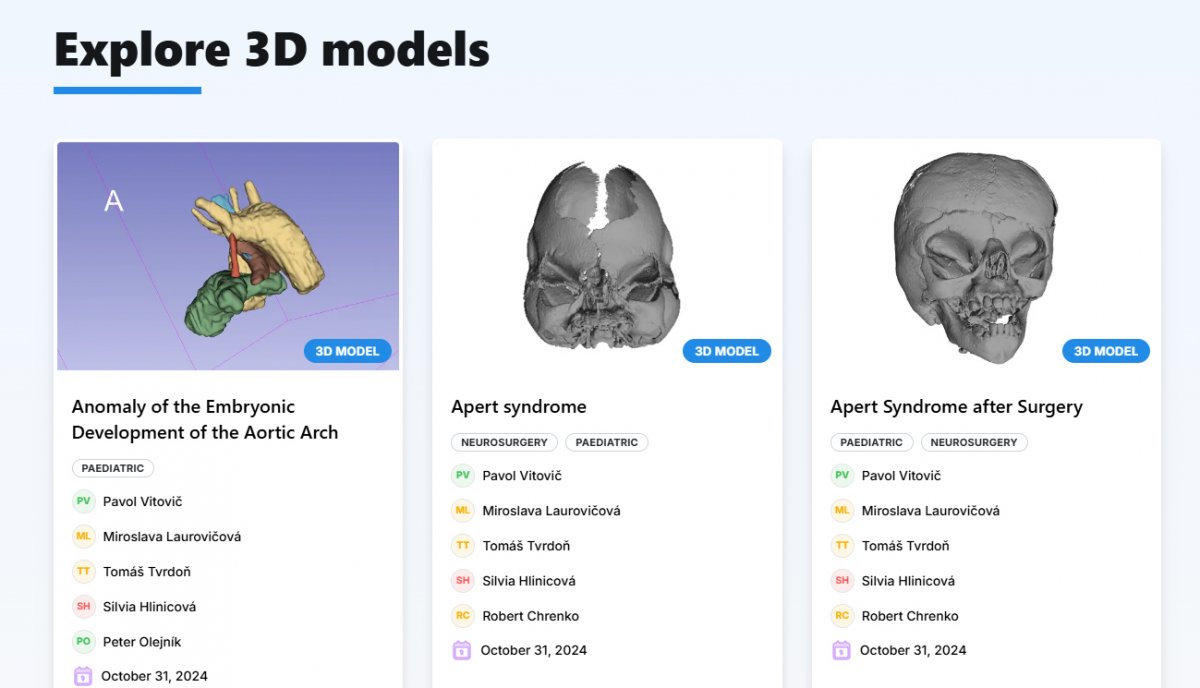Open the post-surgery skull model image
1200x688 pixels.
[x=975, y=255]
